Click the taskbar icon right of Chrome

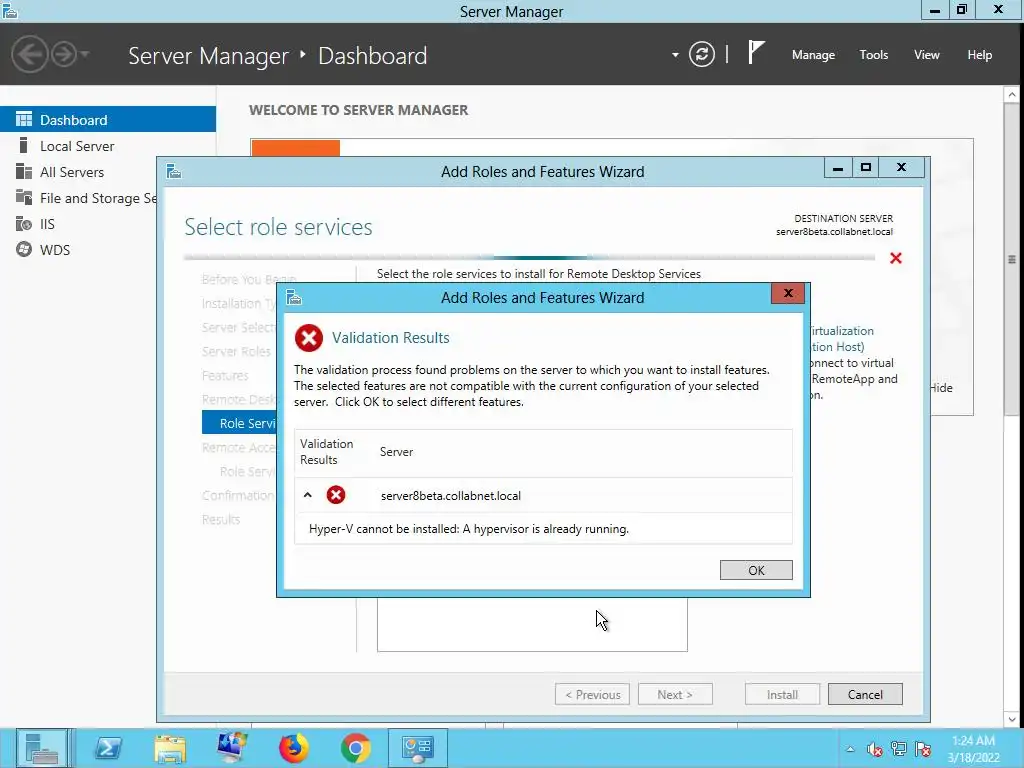pos(418,748)
